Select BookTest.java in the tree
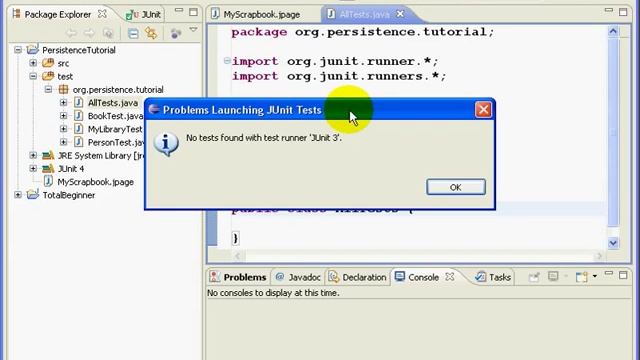 pos(115,116)
